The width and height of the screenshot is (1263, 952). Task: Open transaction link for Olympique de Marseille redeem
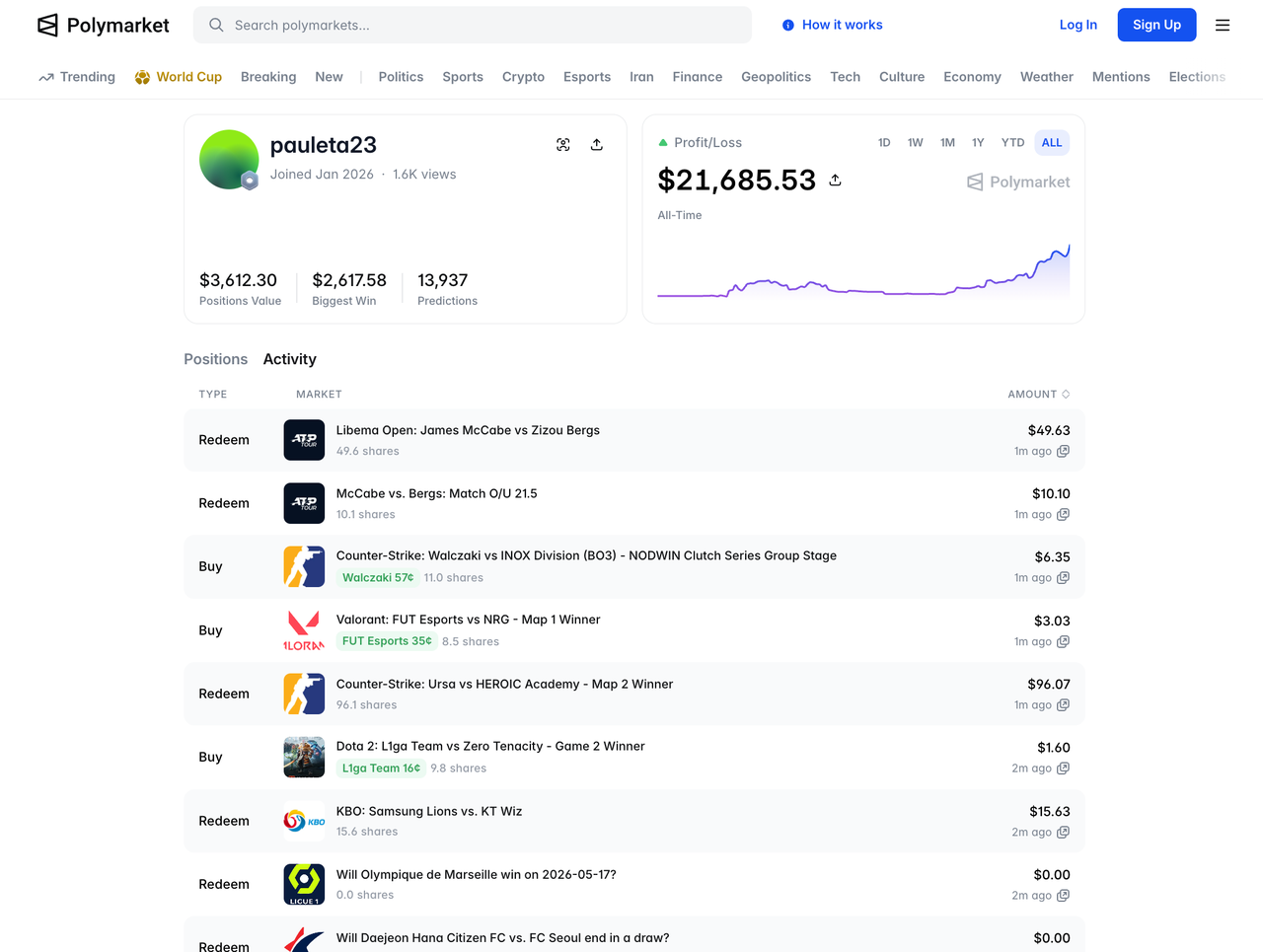[x=1063, y=895]
